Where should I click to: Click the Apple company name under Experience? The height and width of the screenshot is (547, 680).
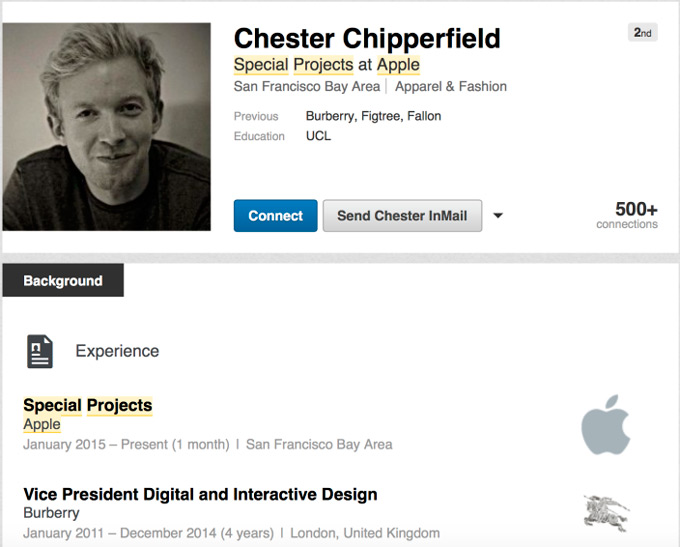(x=42, y=425)
